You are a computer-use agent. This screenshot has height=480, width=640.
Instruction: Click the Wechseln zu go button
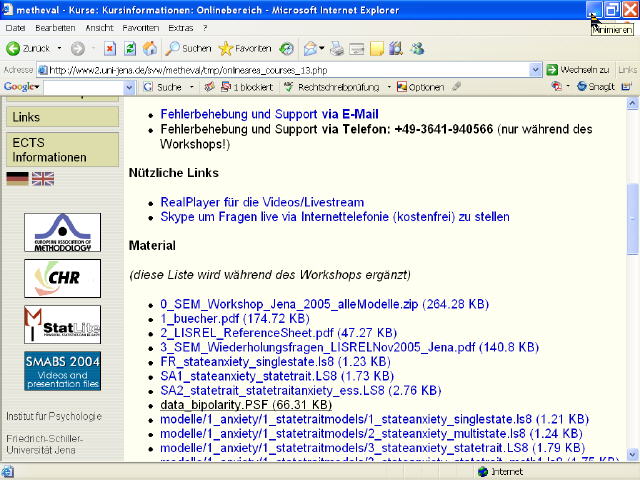tap(578, 70)
